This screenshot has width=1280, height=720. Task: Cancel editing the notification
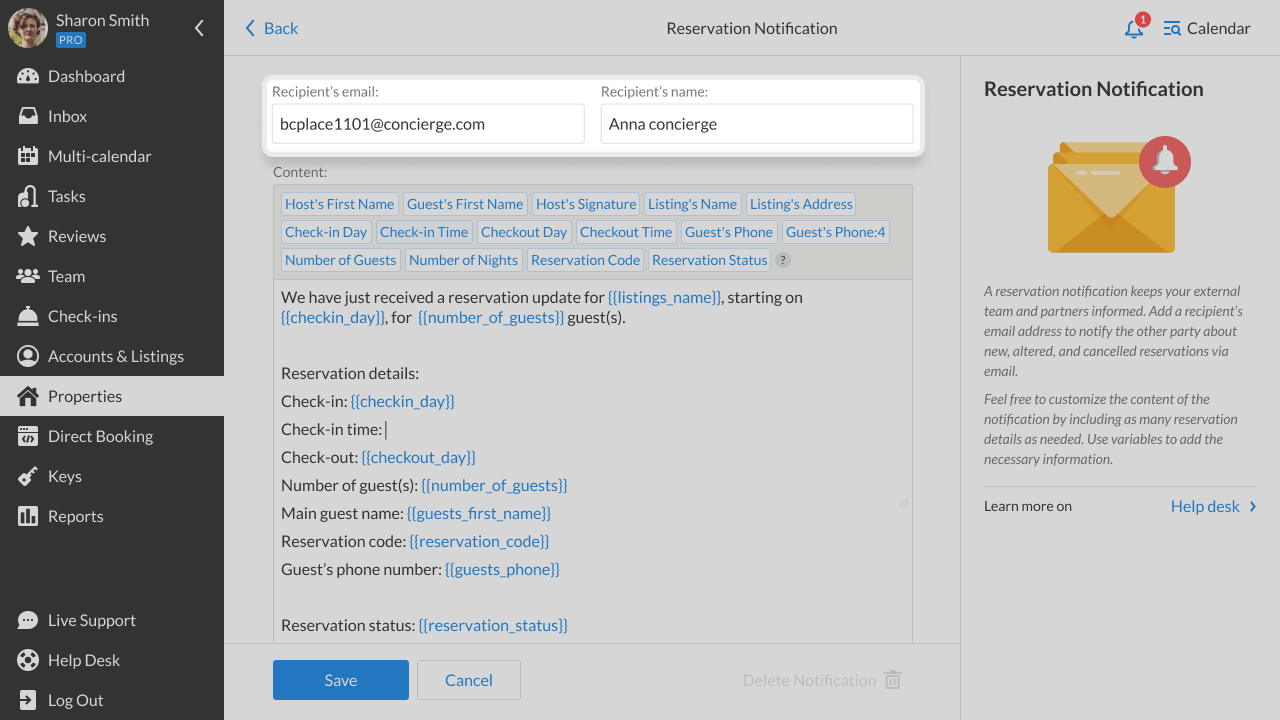click(469, 680)
